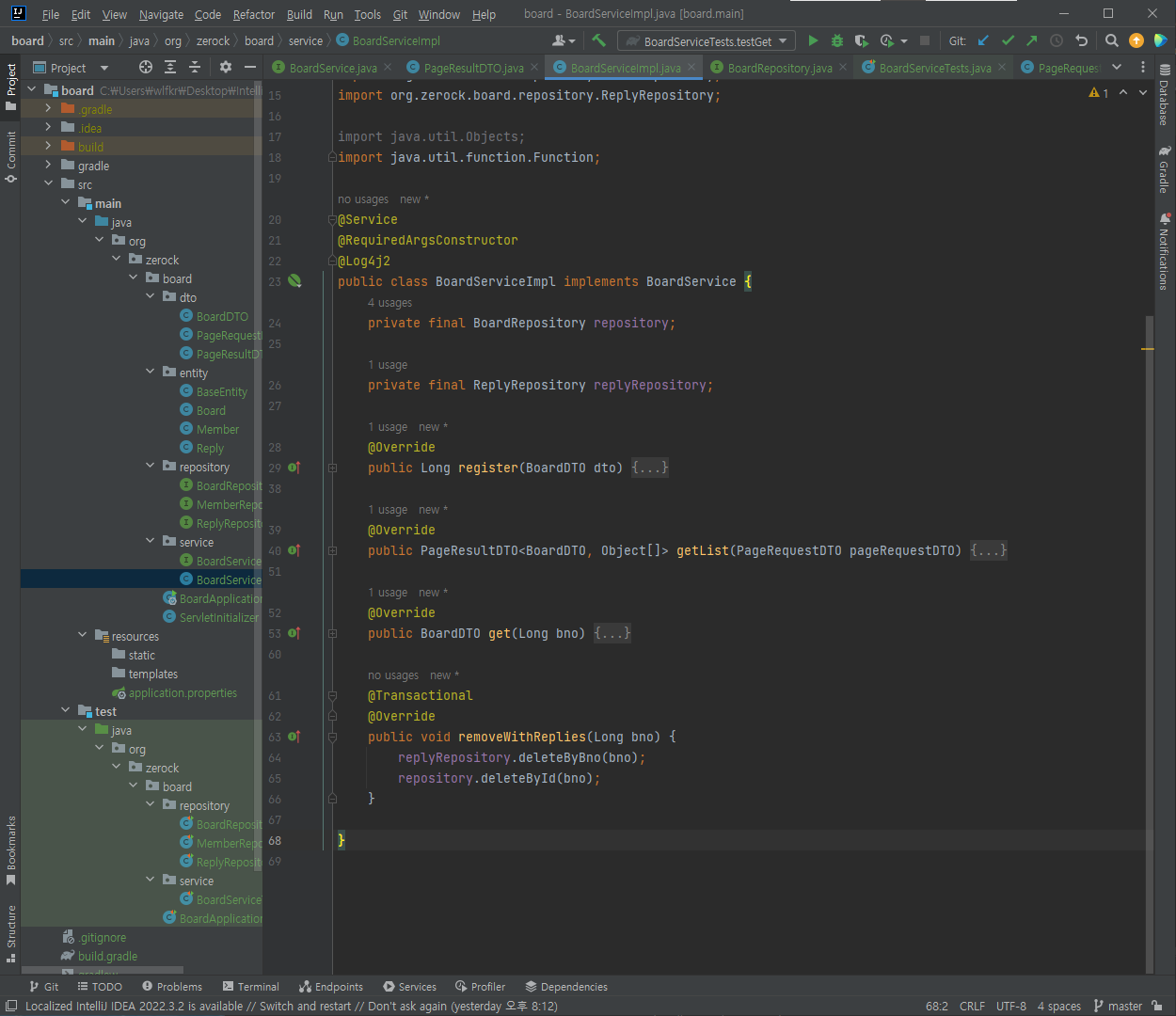Expand all nodes in Project panel
This screenshot has height=1016, width=1176.
[x=170, y=67]
